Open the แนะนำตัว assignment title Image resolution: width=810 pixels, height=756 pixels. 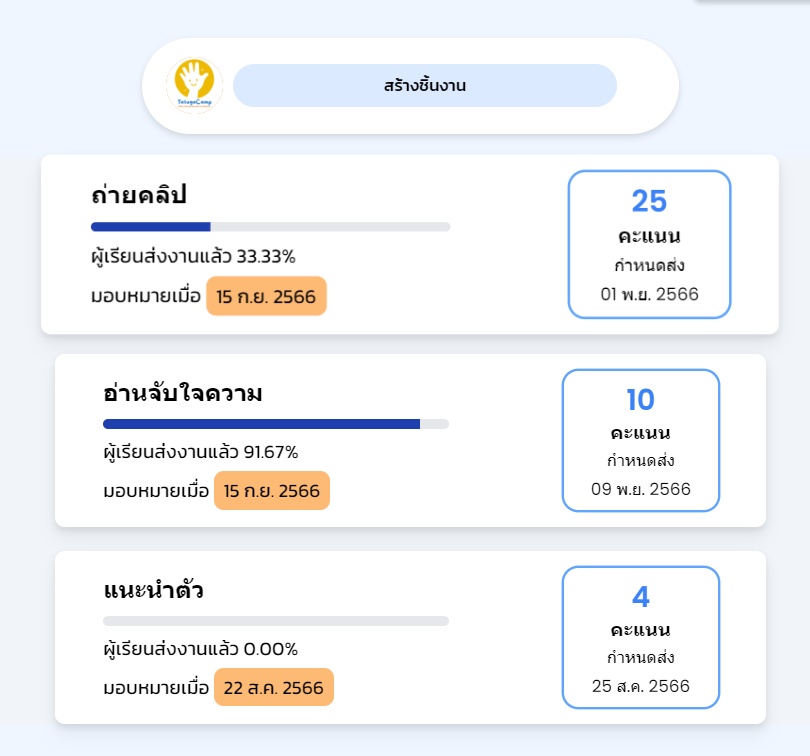[x=153, y=590]
